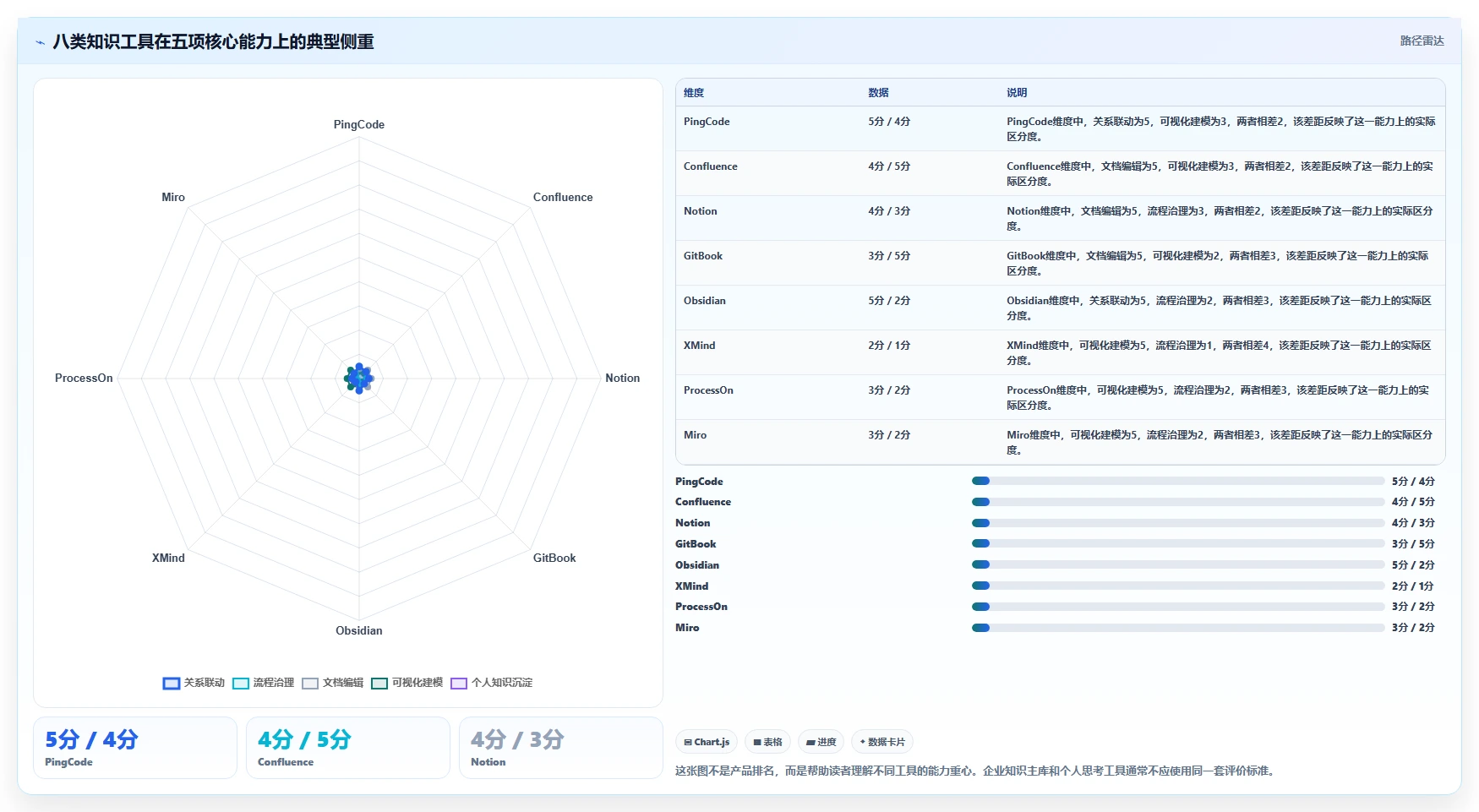Click the Obsidian cell in the table
Image resolution: width=1479 pixels, height=812 pixels.
click(705, 301)
